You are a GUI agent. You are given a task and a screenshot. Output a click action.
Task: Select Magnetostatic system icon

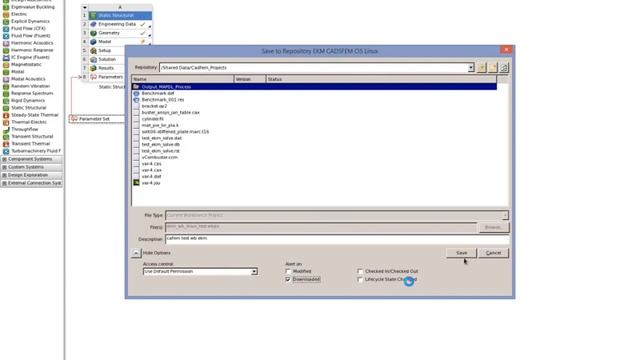pyautogui.click(x=6, y=64)
